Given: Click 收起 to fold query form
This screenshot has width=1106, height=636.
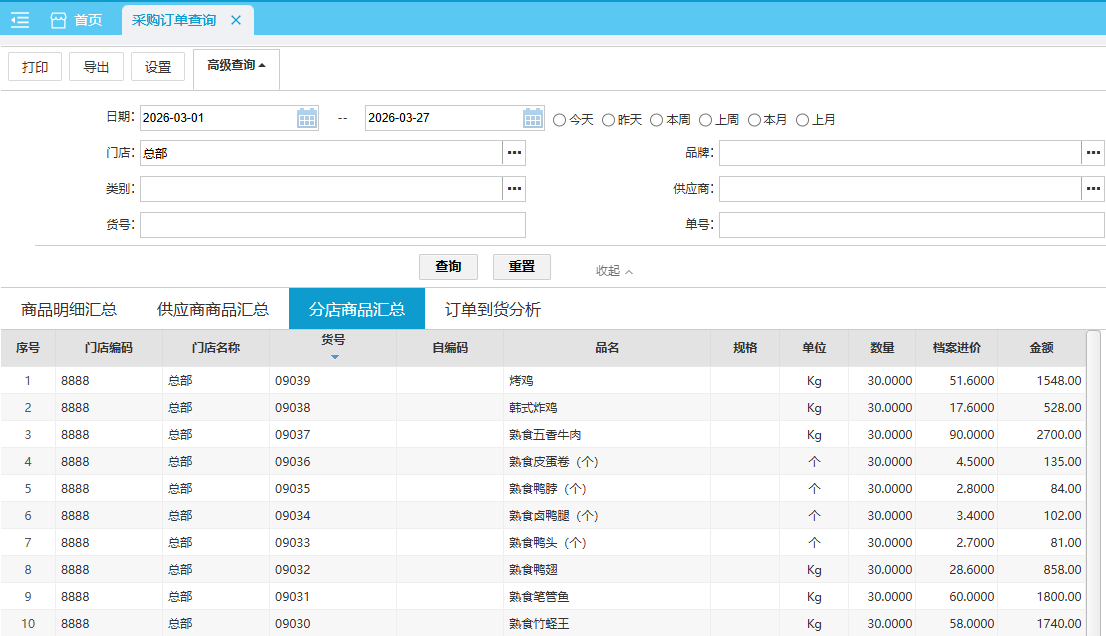Looking at the screenshot, I should tap(614, 271).
